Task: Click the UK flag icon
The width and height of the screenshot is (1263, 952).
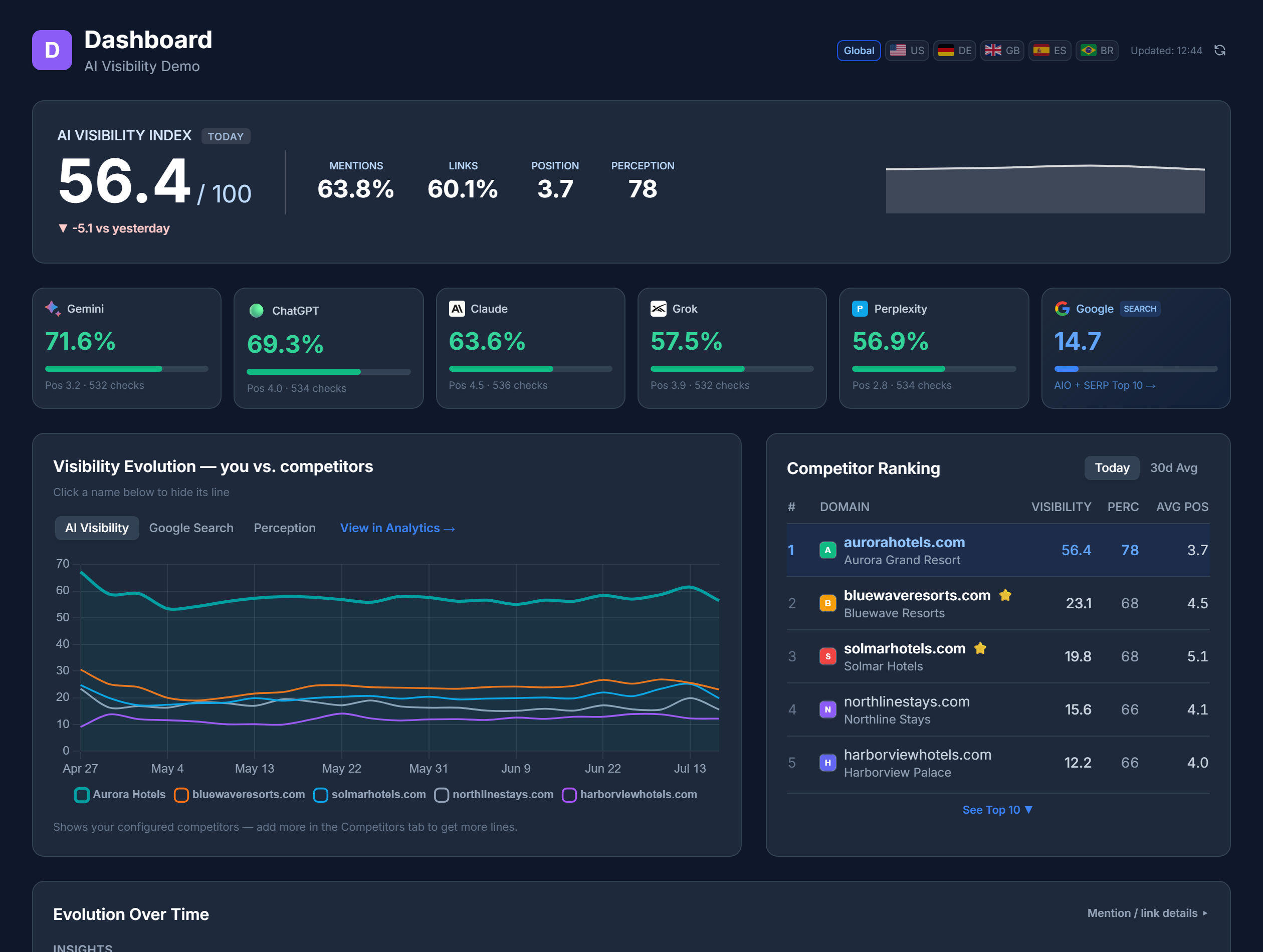Action: point(993,50)
